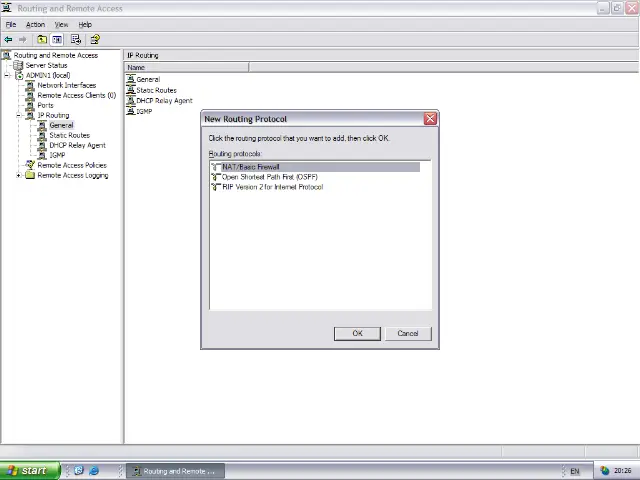Click the Network Interfaces tree icon
The height and width of the screenshot is (480, 640).
pyautogui.click(x=30, y=85)
